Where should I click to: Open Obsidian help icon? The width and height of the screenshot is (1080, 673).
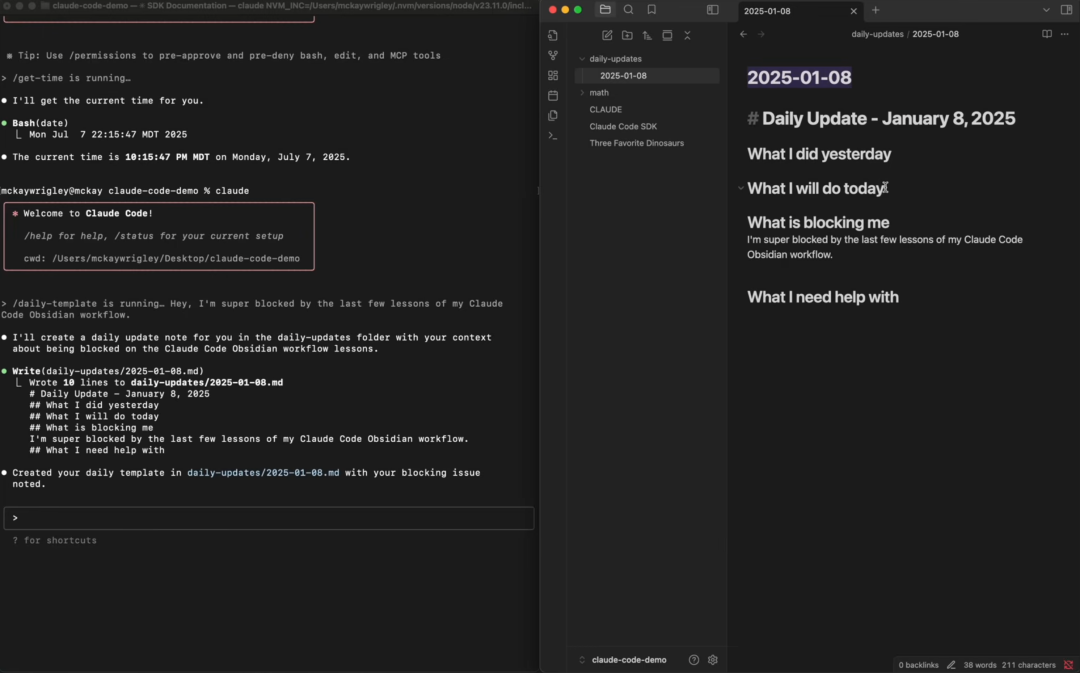click(x=694, y=660)
